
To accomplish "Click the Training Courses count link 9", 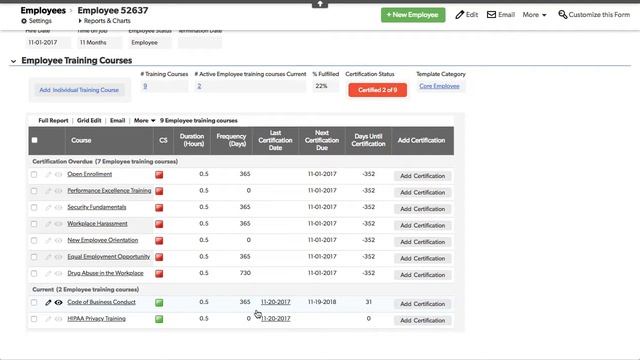I will 145,86.
